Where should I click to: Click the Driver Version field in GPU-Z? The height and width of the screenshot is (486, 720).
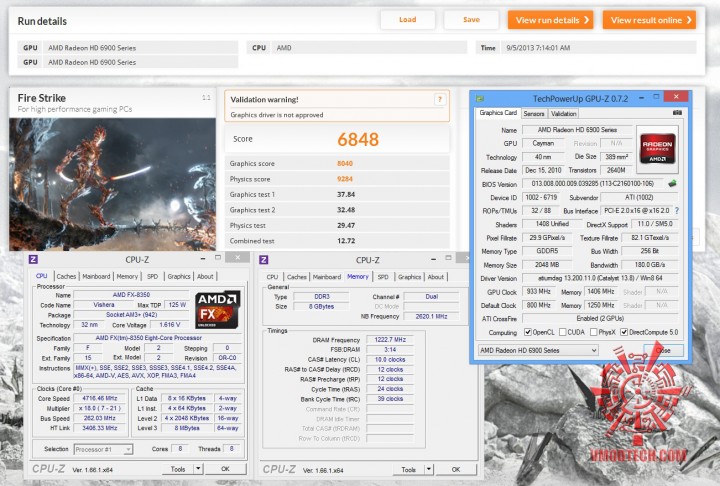tap(600, 278)
